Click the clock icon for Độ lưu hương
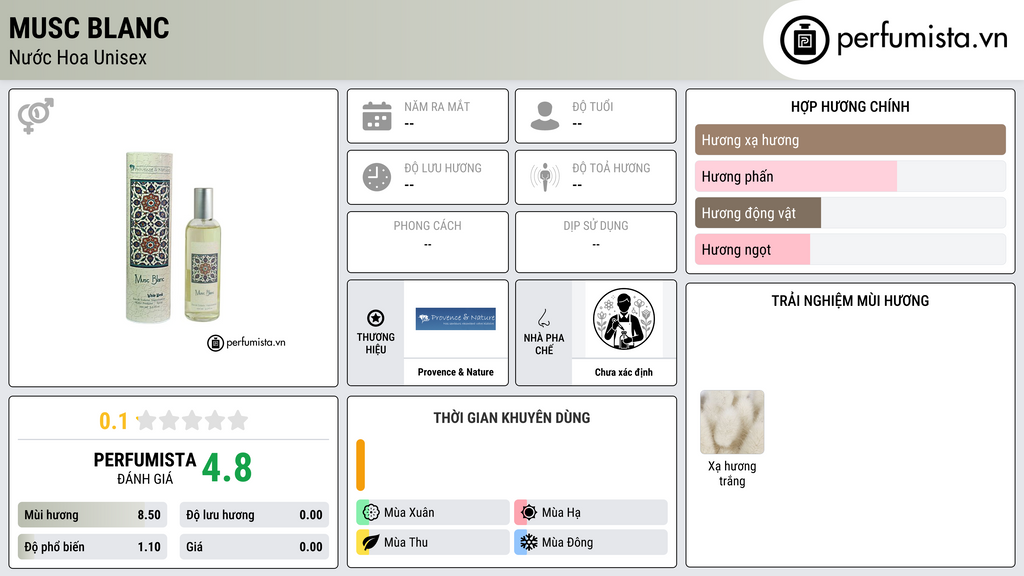The image size is (1024, 576). click(x=377, y=177)
